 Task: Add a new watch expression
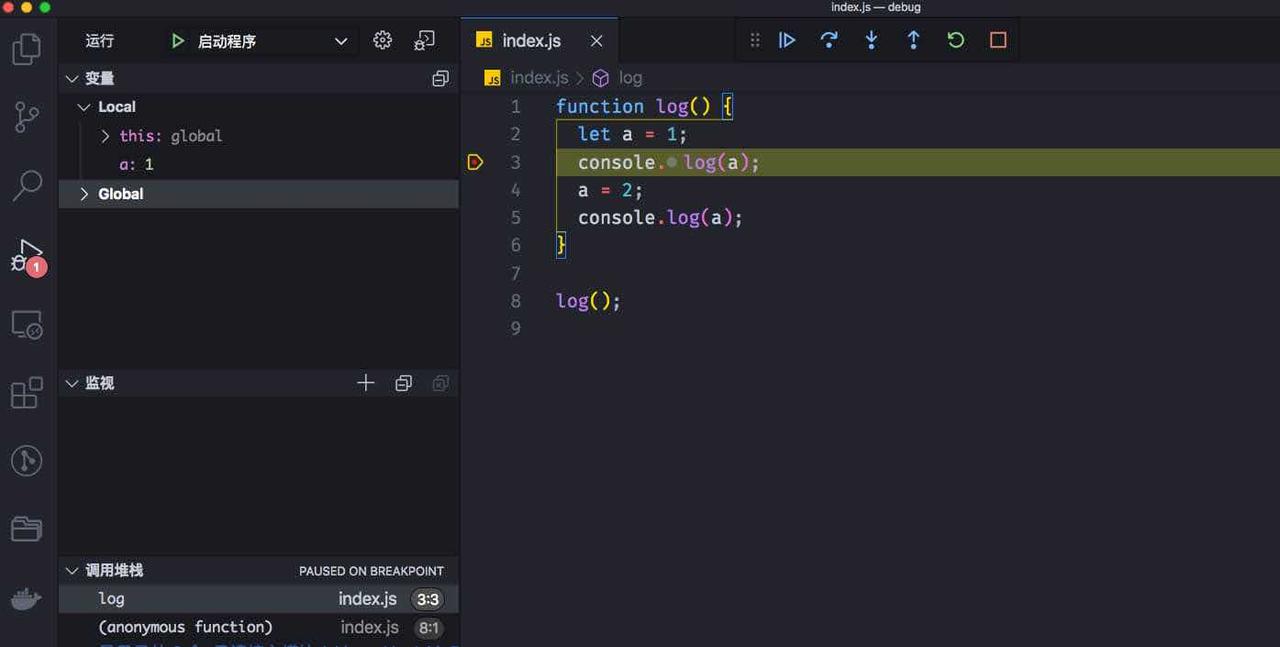(x=365, y=382)
